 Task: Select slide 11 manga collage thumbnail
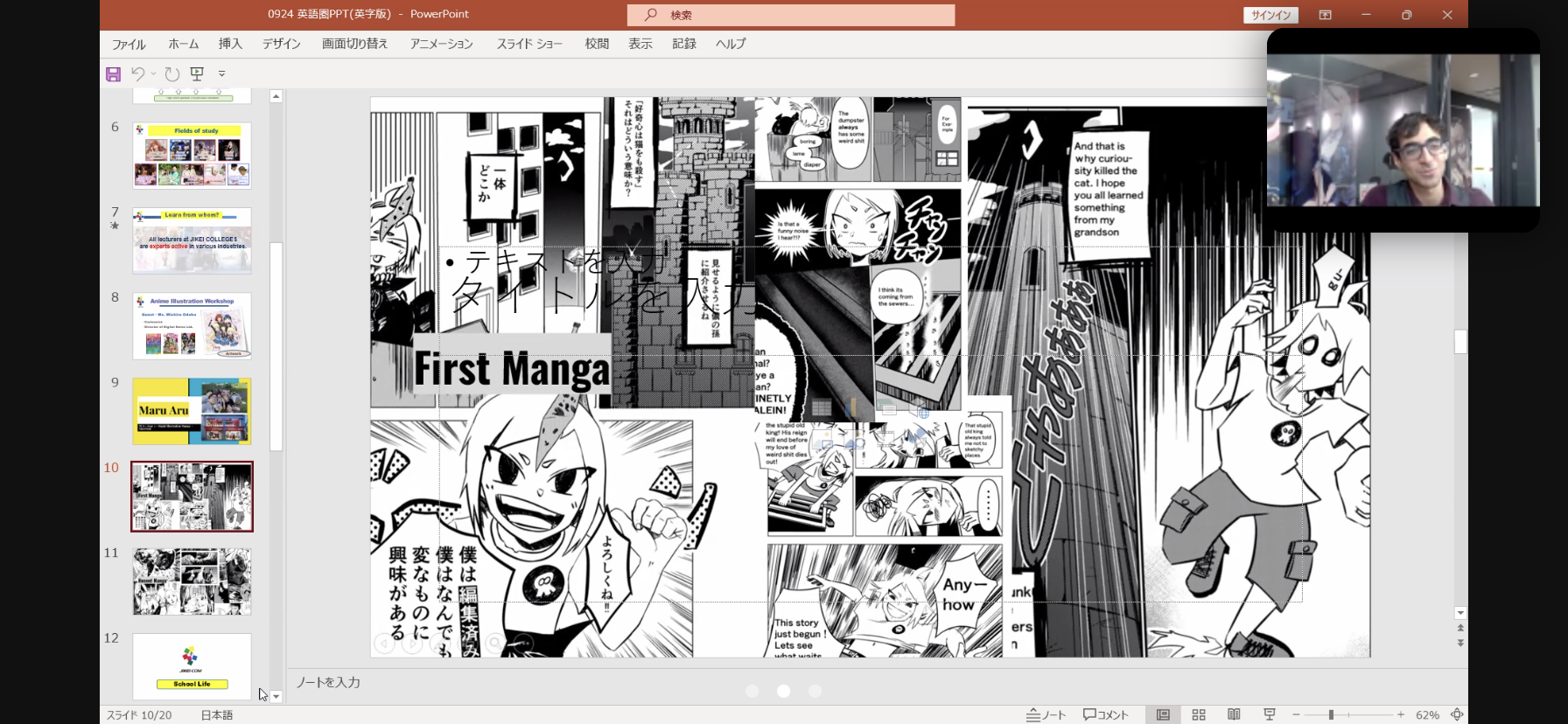point(192,581)
